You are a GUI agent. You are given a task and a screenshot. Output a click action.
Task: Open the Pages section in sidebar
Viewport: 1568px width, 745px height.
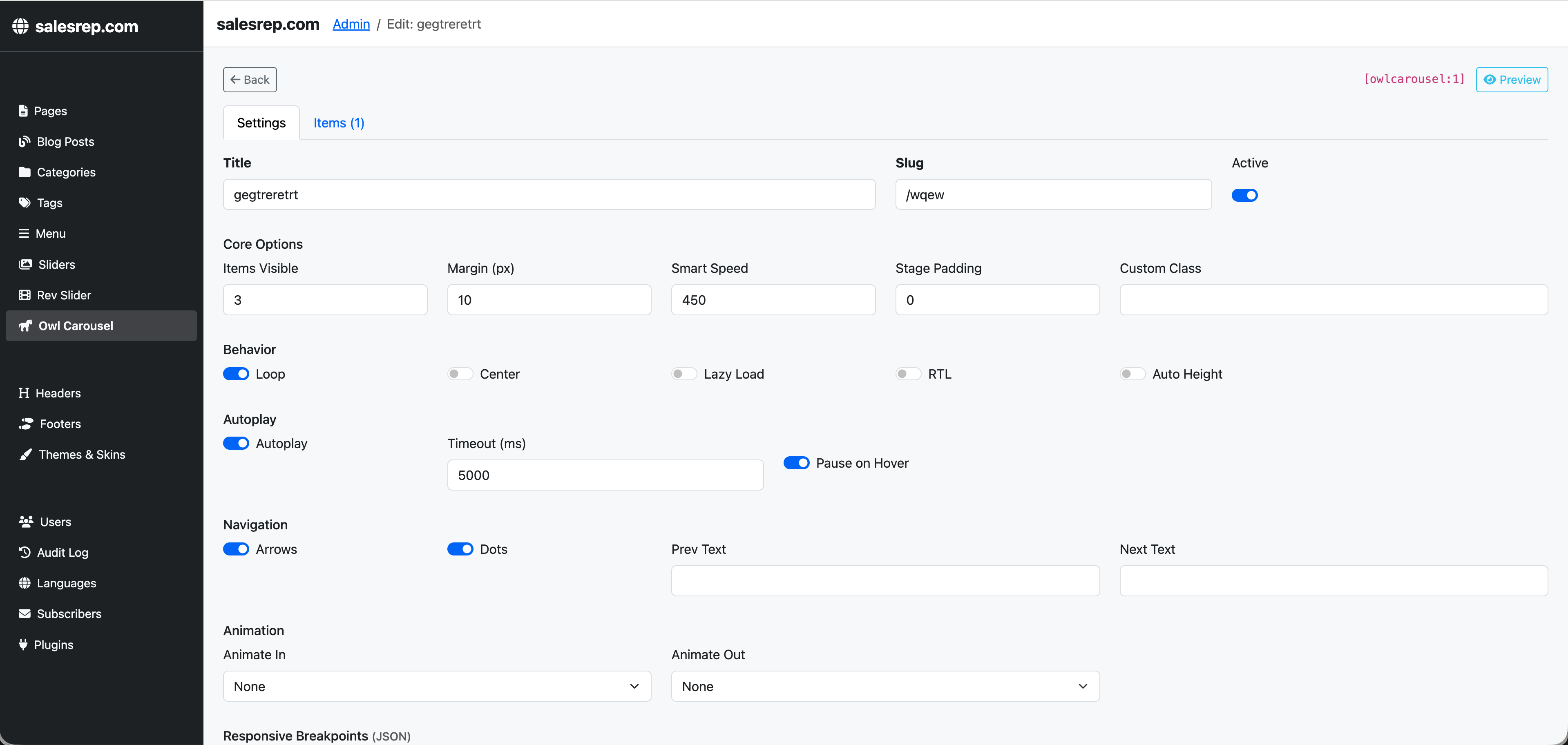(x=51, y=111)
